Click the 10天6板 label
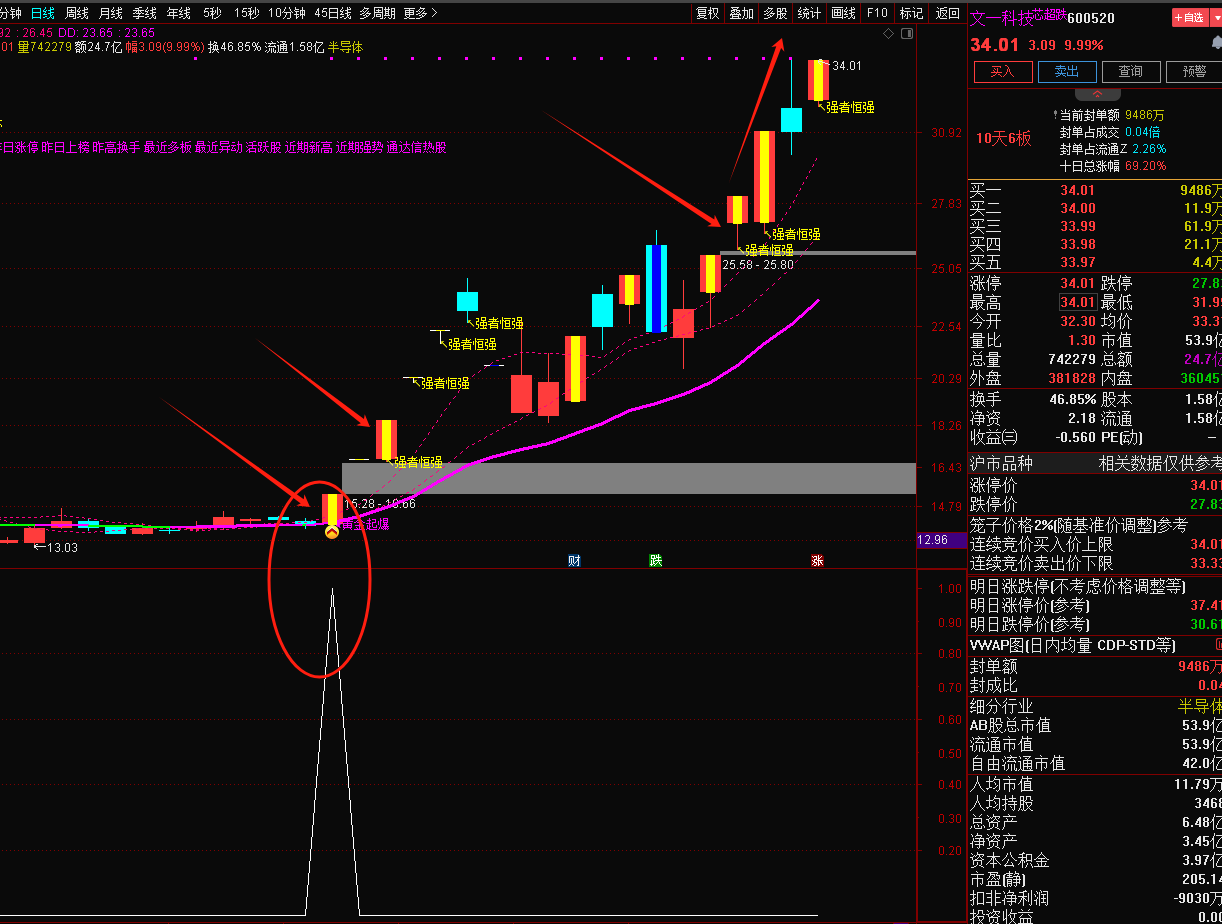This screenshot has height=924, width=1222. pyautogui.click(x=1003, y=138)
